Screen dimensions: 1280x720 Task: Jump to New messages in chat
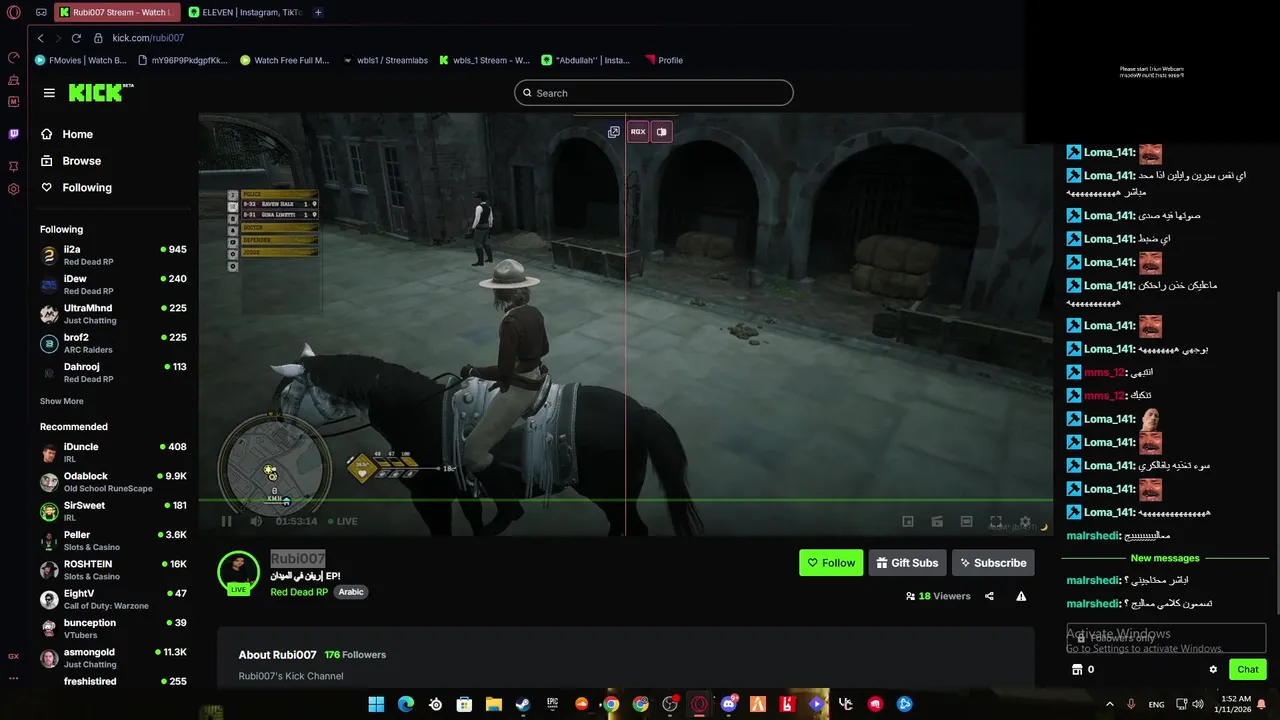tap(1165, 558)
